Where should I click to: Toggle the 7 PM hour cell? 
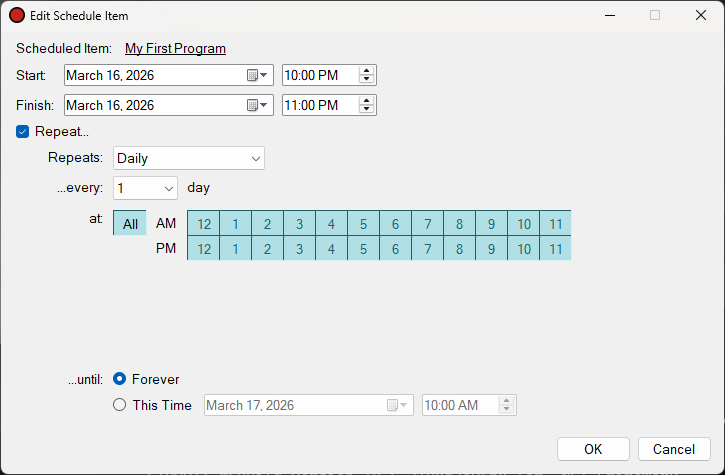tap(427, 248)
